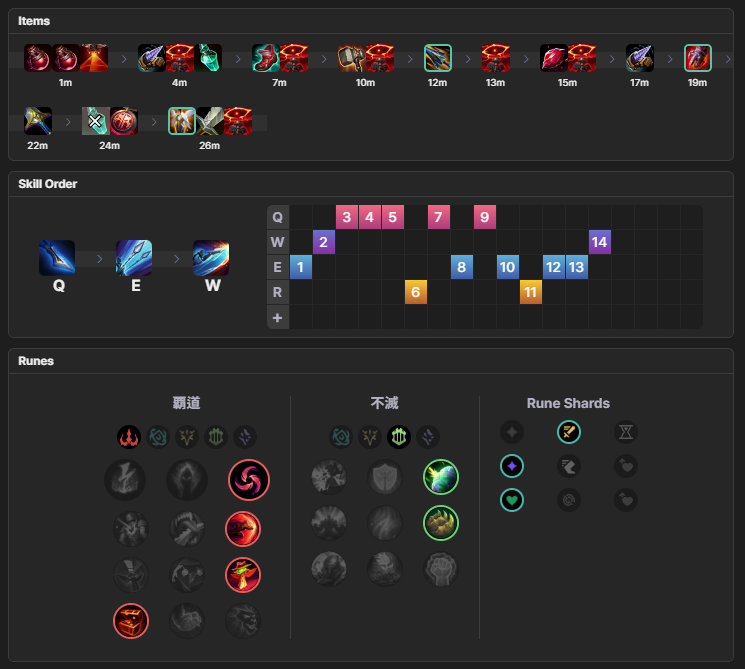Toggle the grey circular shard in the bottom row

(569, 500)
